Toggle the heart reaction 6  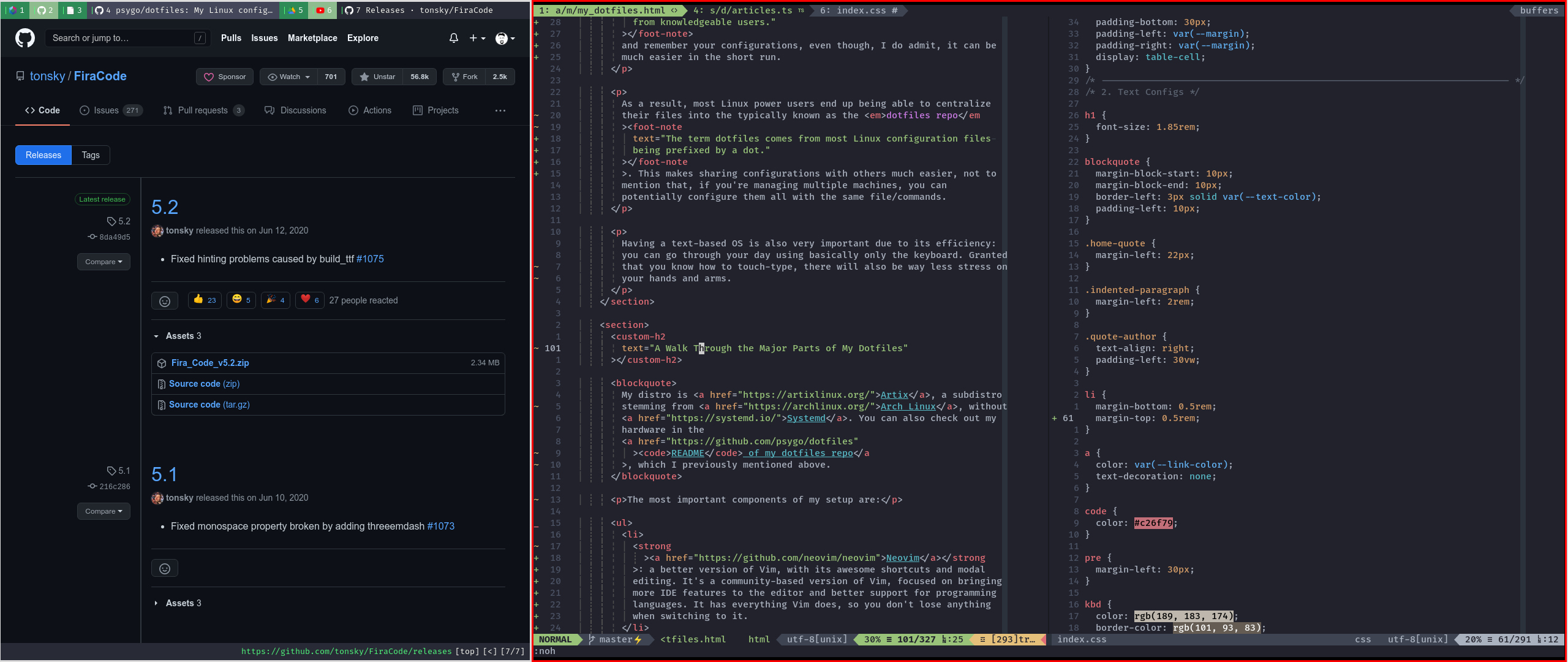[310, 300]
